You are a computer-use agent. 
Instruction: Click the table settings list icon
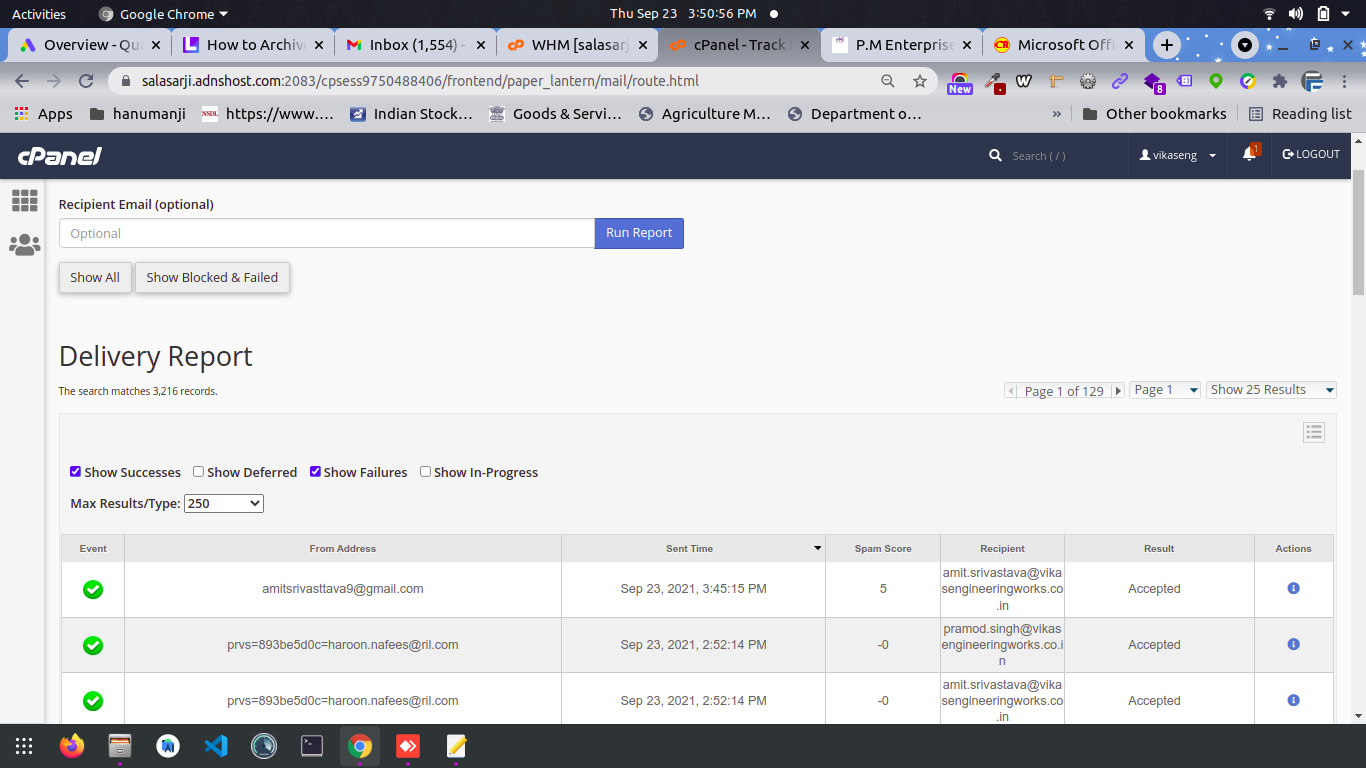click(x=1314, y=432)
